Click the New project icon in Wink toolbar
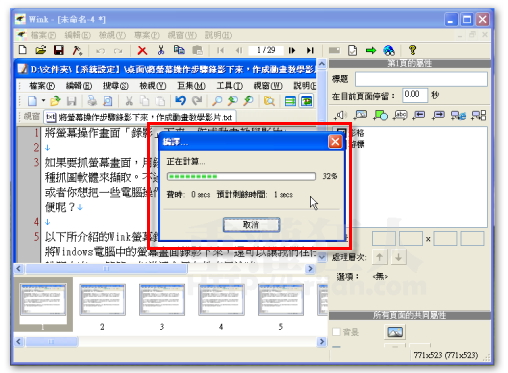The width and height of the screenshot is (508, 373). 23,50
